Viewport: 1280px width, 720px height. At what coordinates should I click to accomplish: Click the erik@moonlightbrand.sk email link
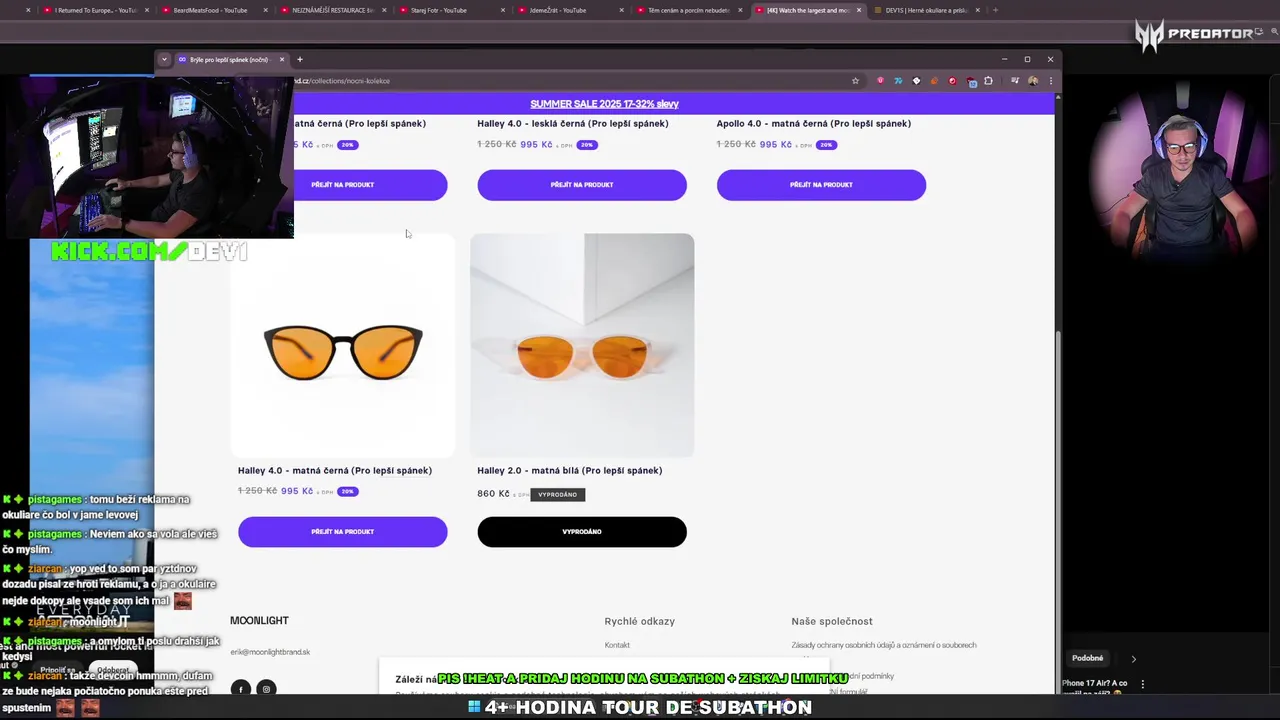point(270,652)
